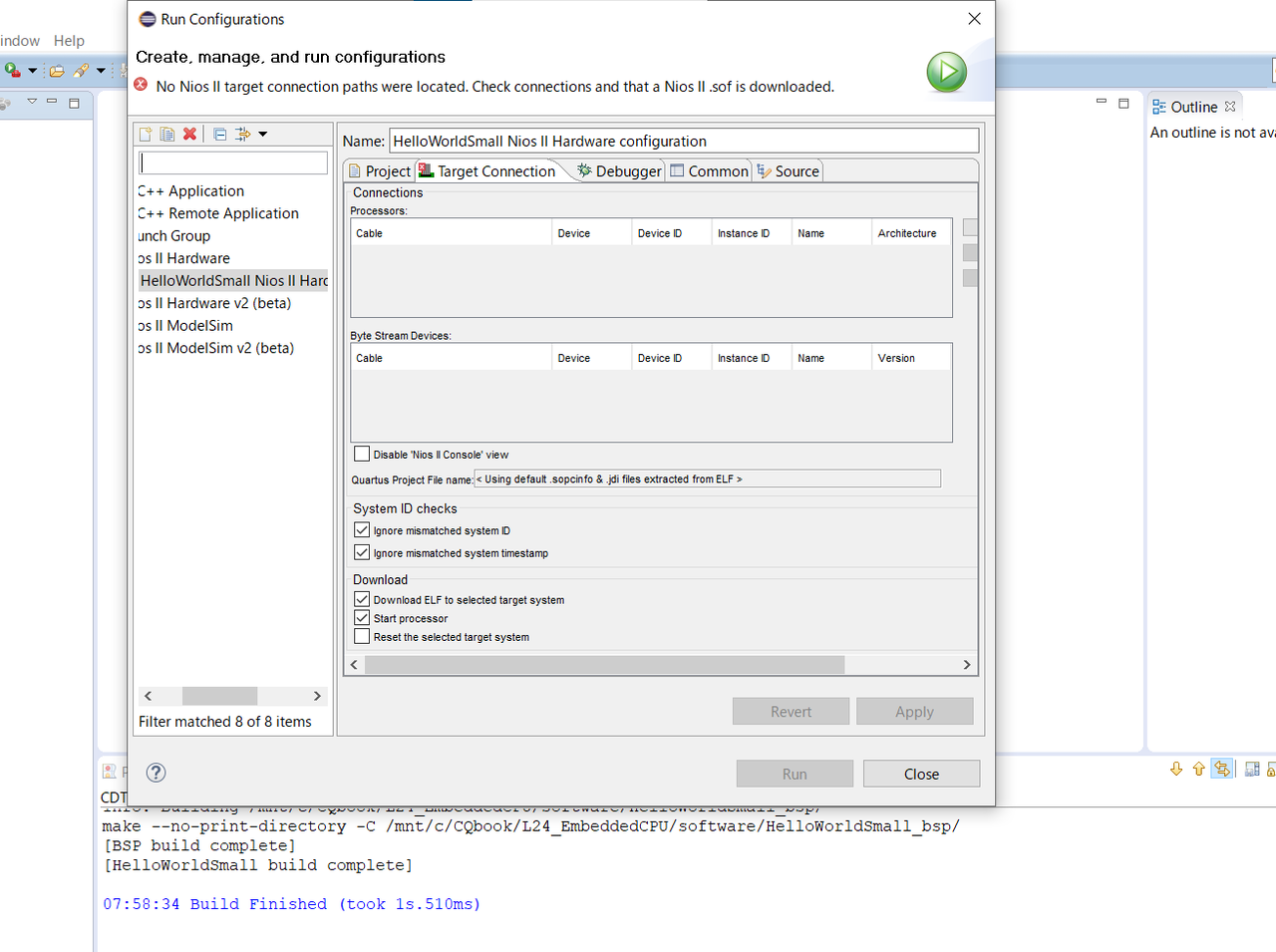This screenshot has height=952, width=1276.
Task: Toggle the Start processor checkbox
Action: pos(362,618)
